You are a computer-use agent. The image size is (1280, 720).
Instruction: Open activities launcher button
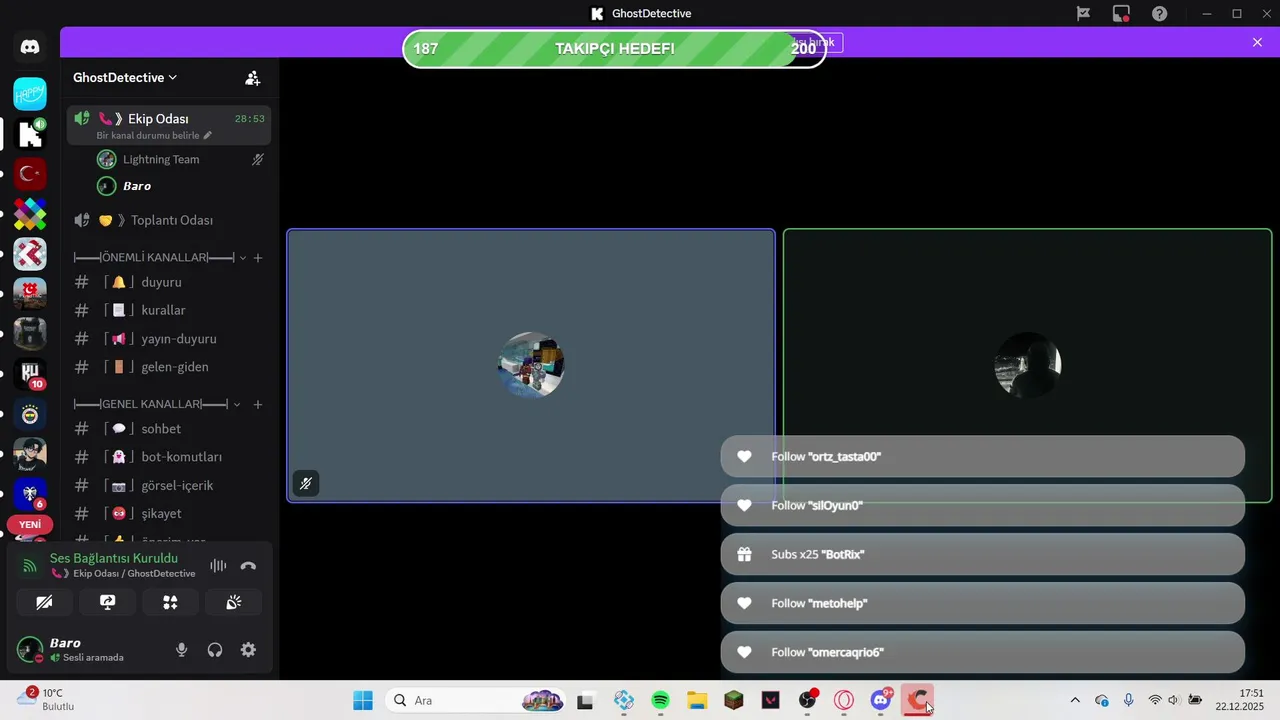[170, 602]
